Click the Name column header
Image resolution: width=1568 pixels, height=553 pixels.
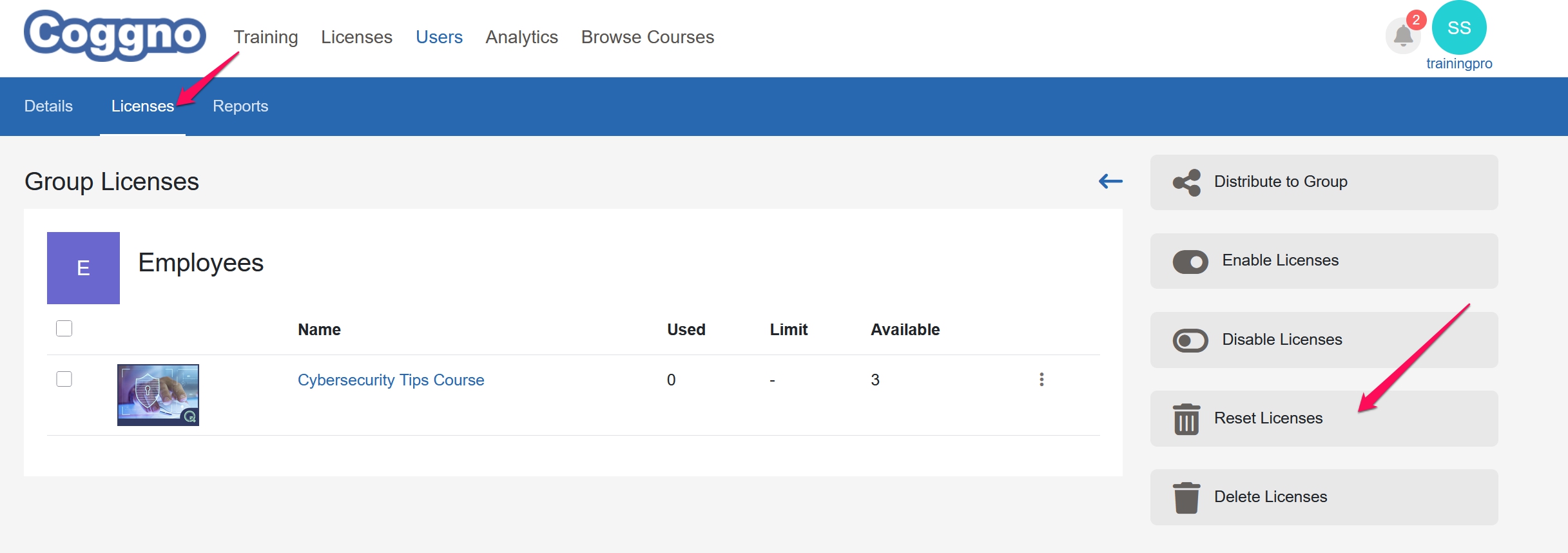[x=319, y=330]
